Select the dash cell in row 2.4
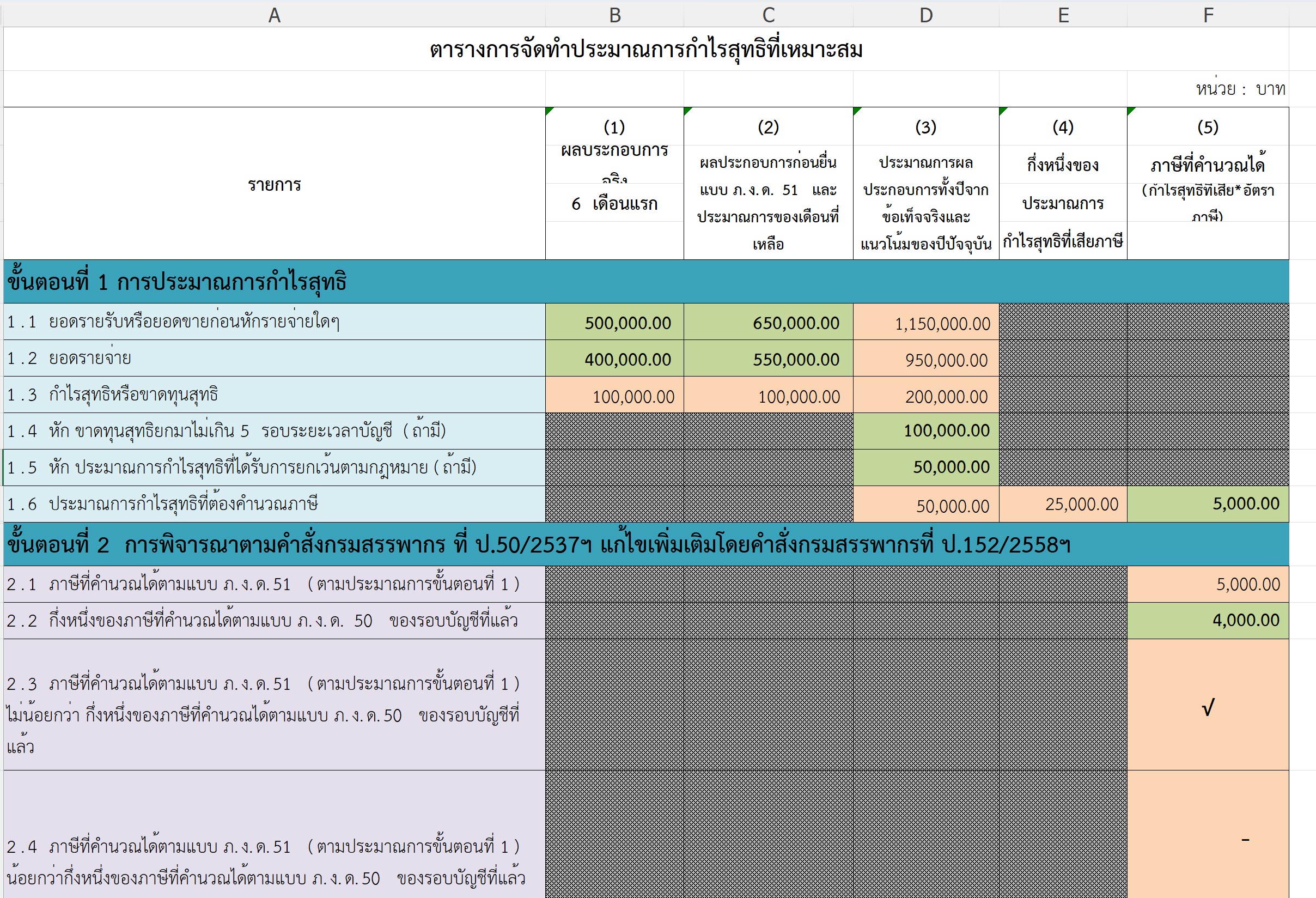The width and height of the screenshot is (1316, 898). [1208, 834]
